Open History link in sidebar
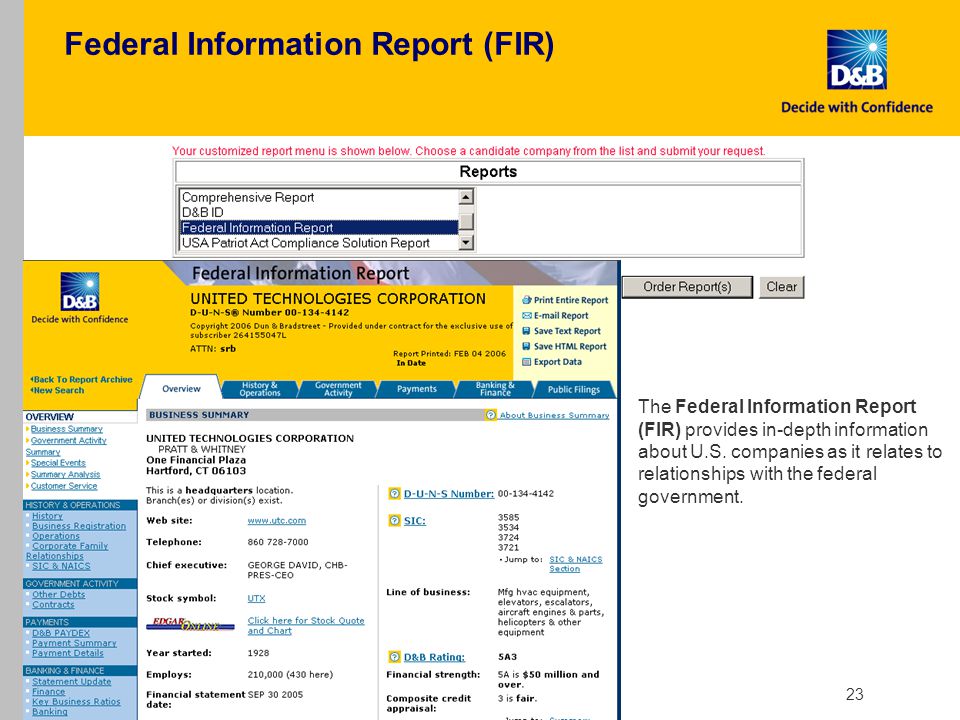The image size is (960, 720). tap(47, 516)
